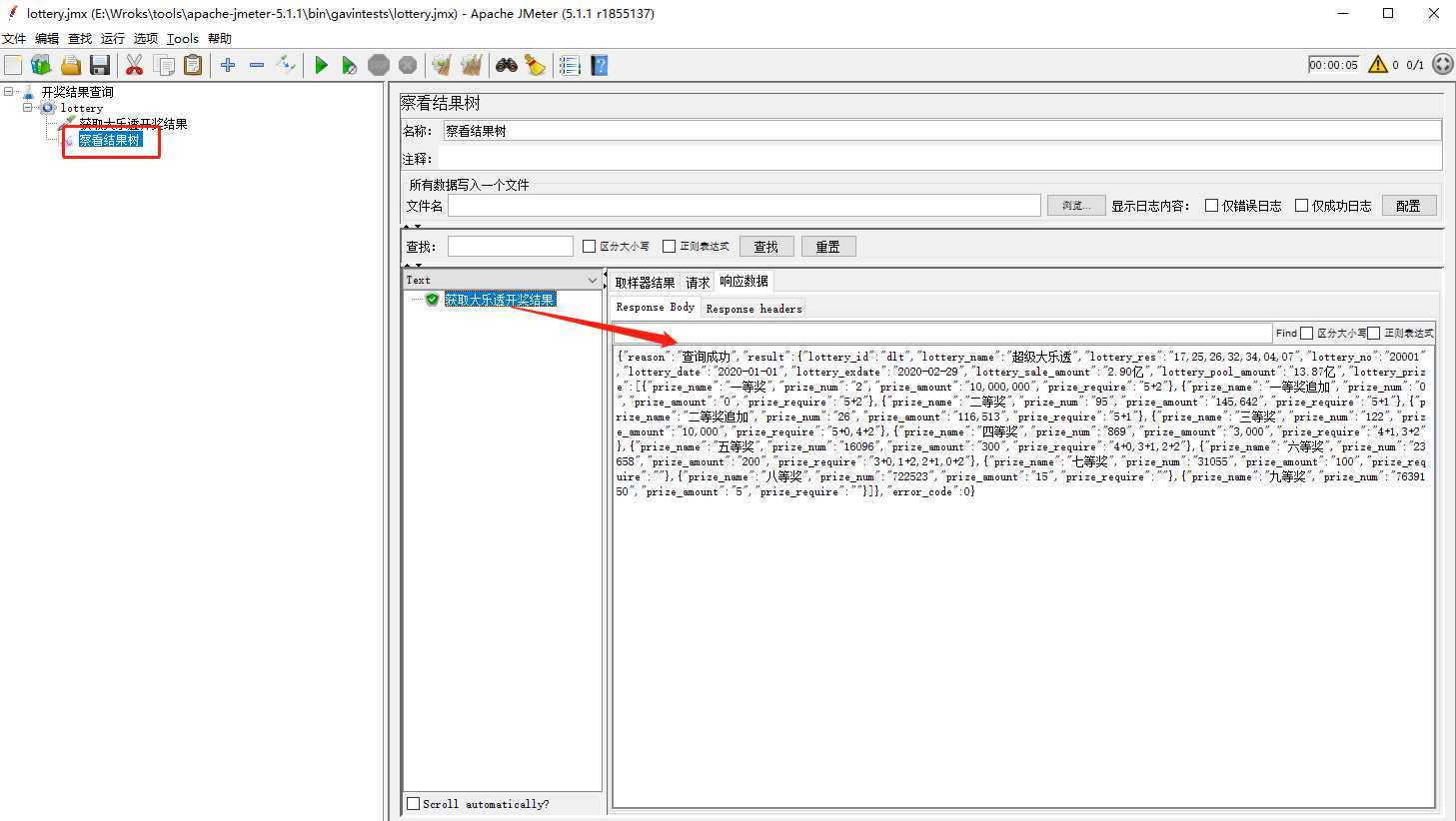The image size is (1456, 821).
Task: Click the grey Shutdown icon
Action: pos(408,65)
